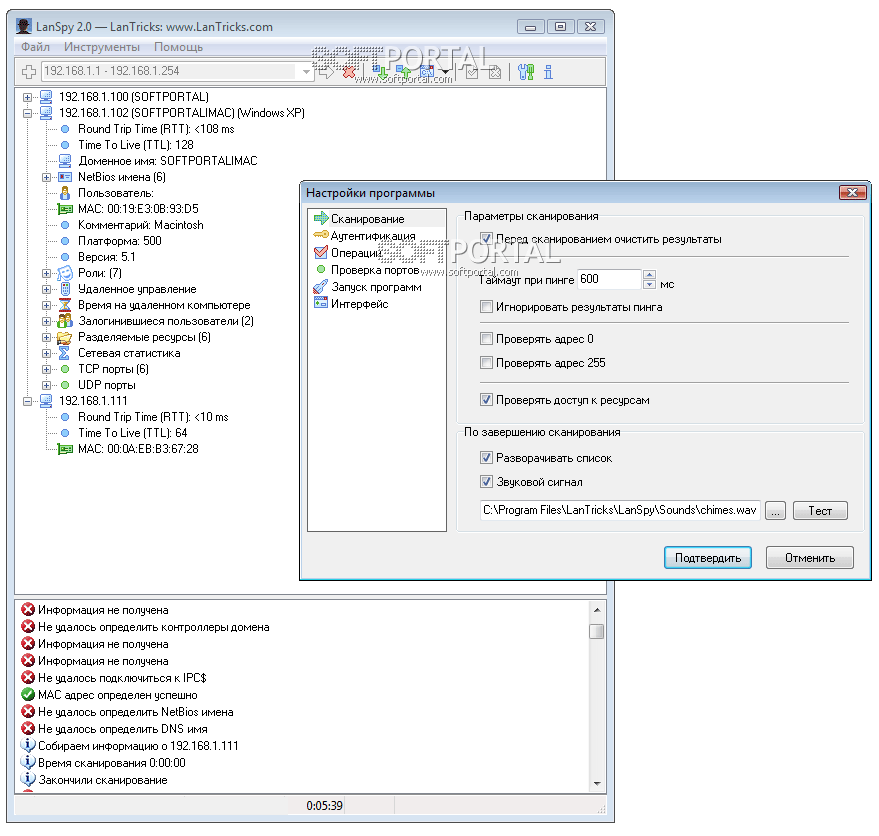
Task: Open the Помощь menu
Action: [x=178, y=47]
